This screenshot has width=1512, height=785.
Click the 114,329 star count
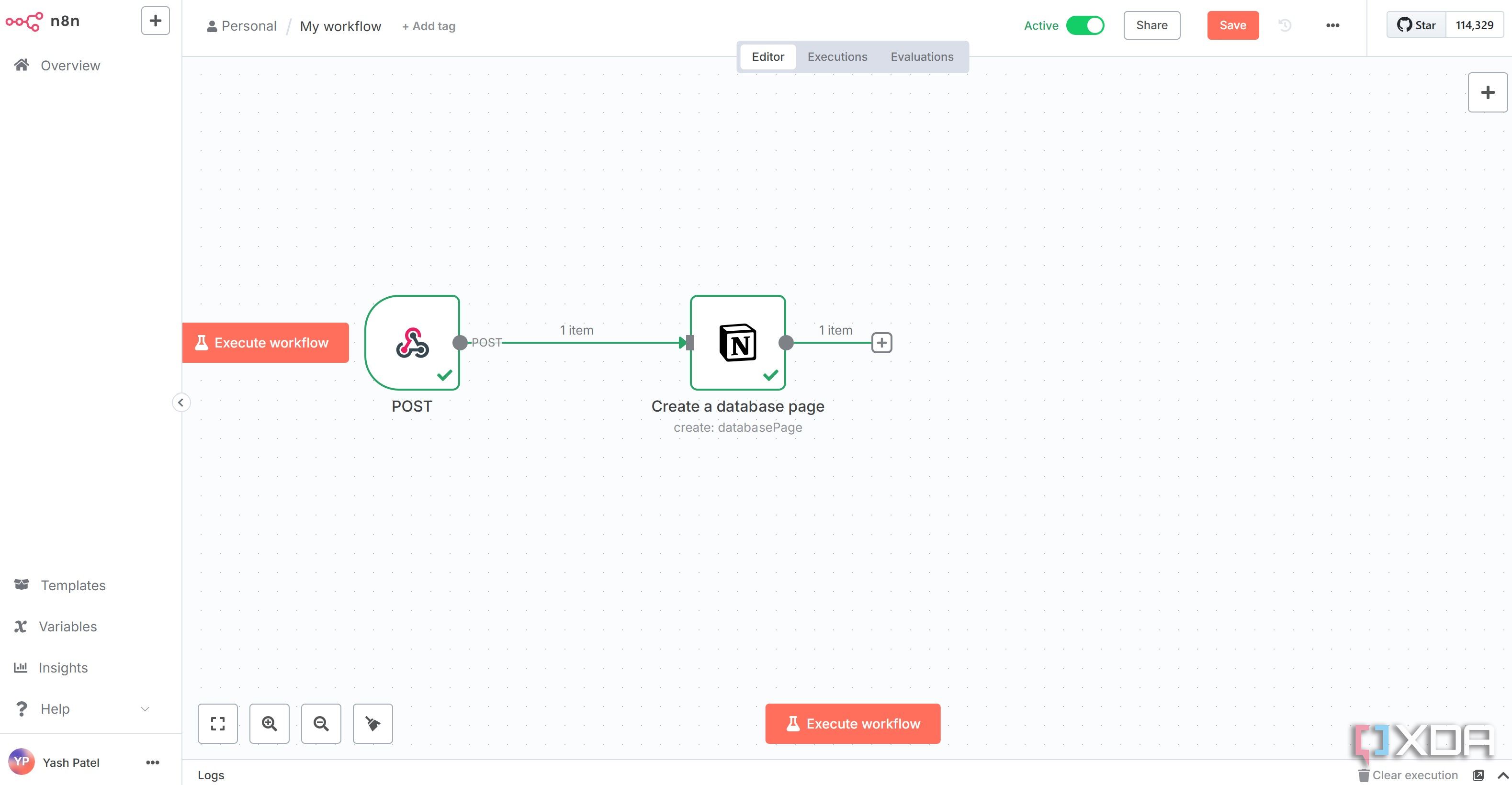tap(1475, 25)
